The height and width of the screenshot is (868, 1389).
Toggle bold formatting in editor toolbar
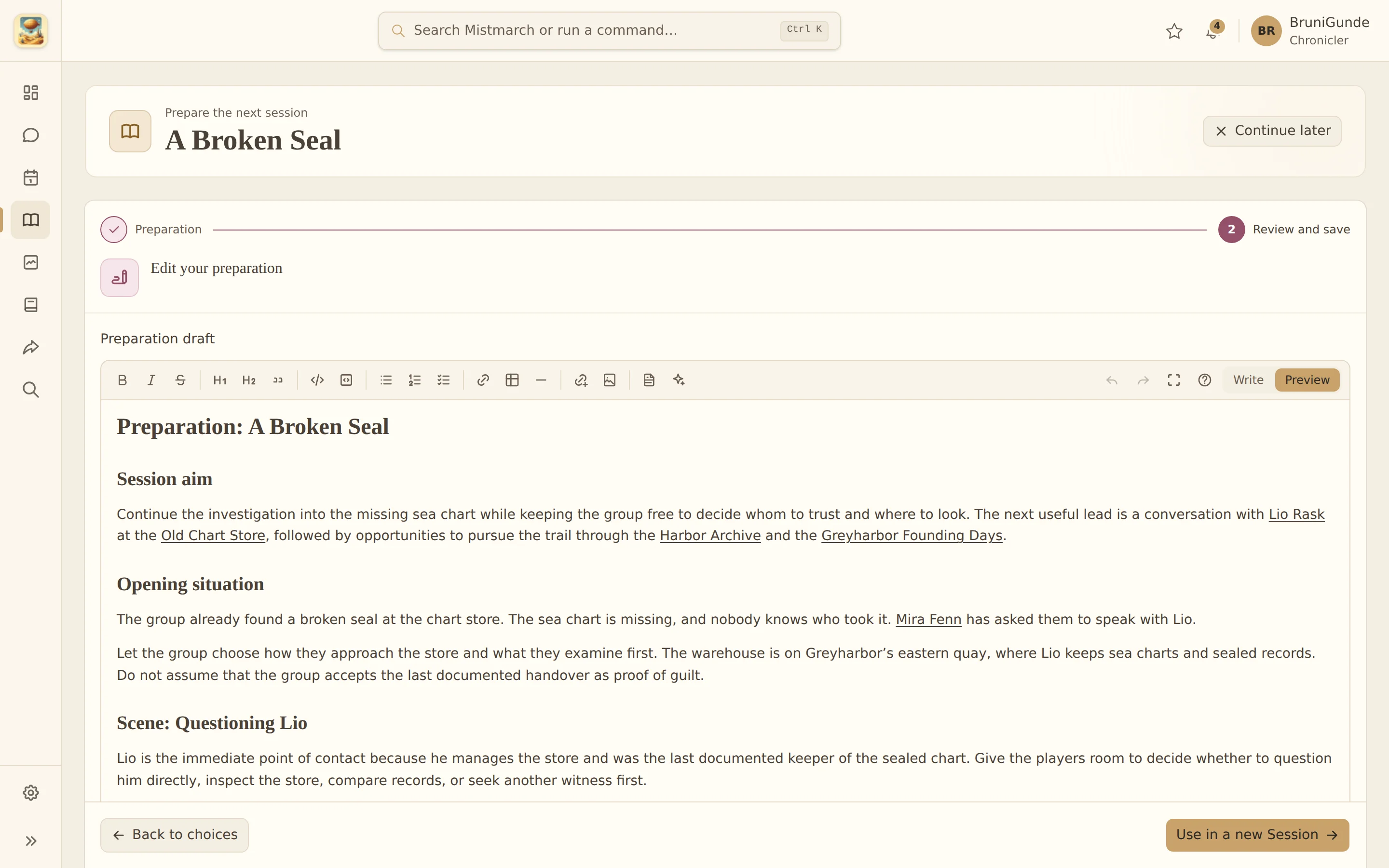pos(122,380)
